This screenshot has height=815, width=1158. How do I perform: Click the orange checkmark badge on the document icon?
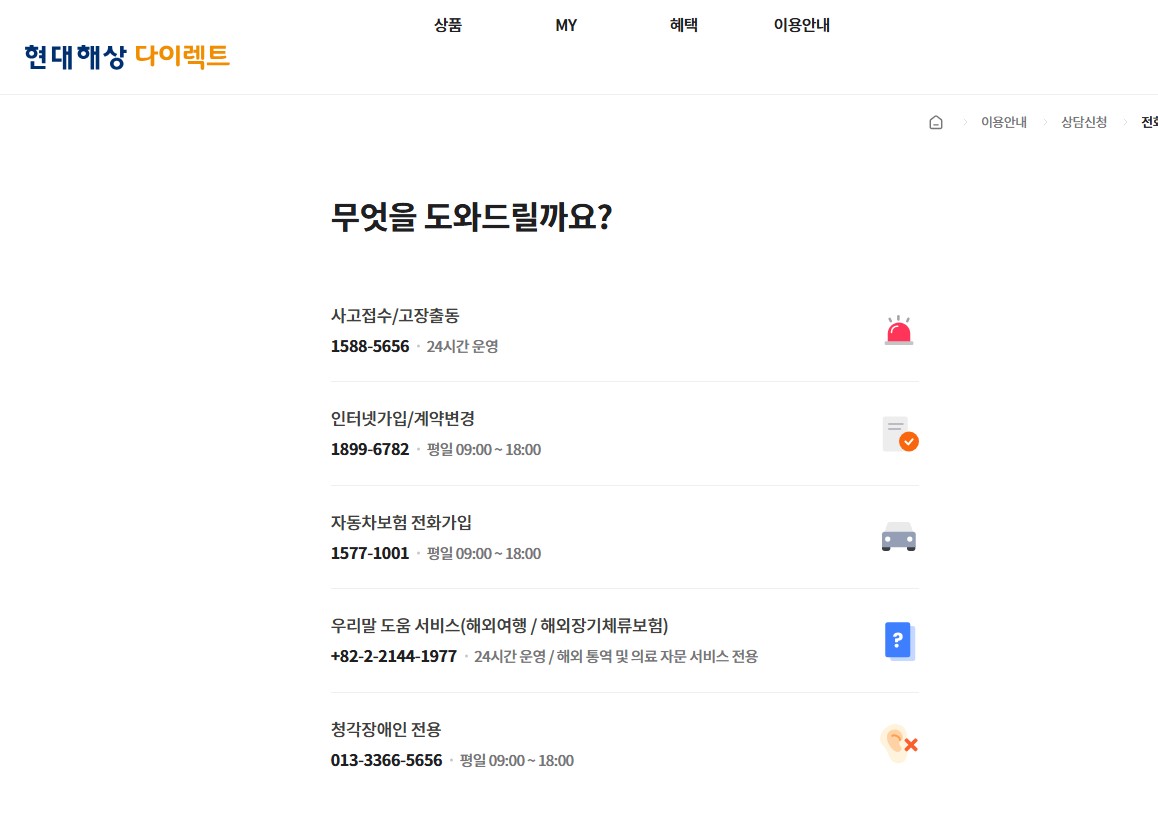coord(907,441)
